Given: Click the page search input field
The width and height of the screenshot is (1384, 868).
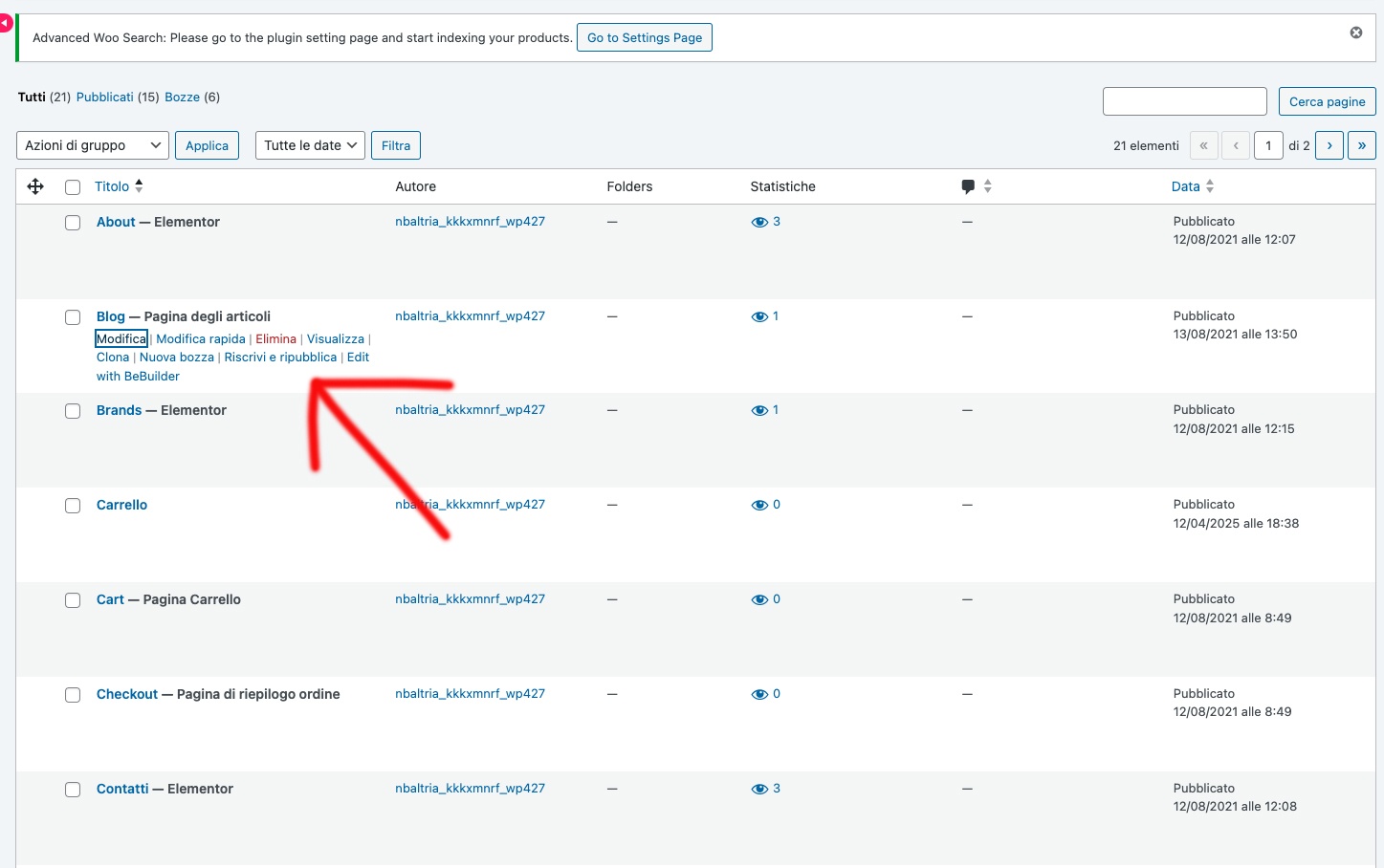Looking at the screenshot, I should pos(1184,101).
